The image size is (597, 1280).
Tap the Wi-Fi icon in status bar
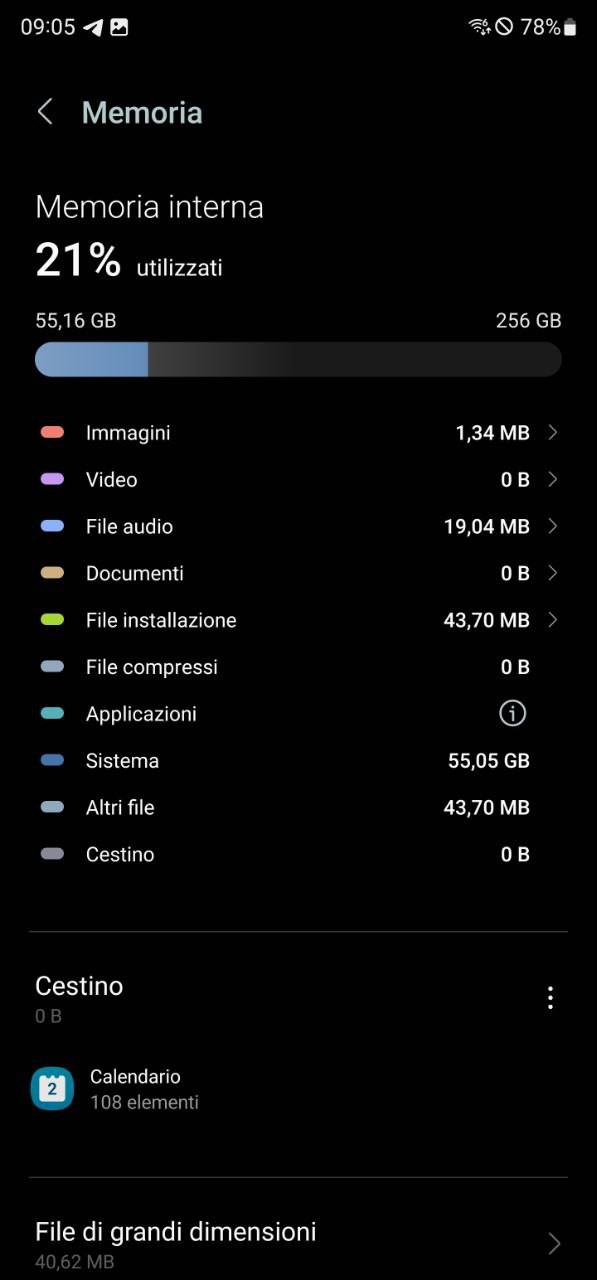point(480,28)
